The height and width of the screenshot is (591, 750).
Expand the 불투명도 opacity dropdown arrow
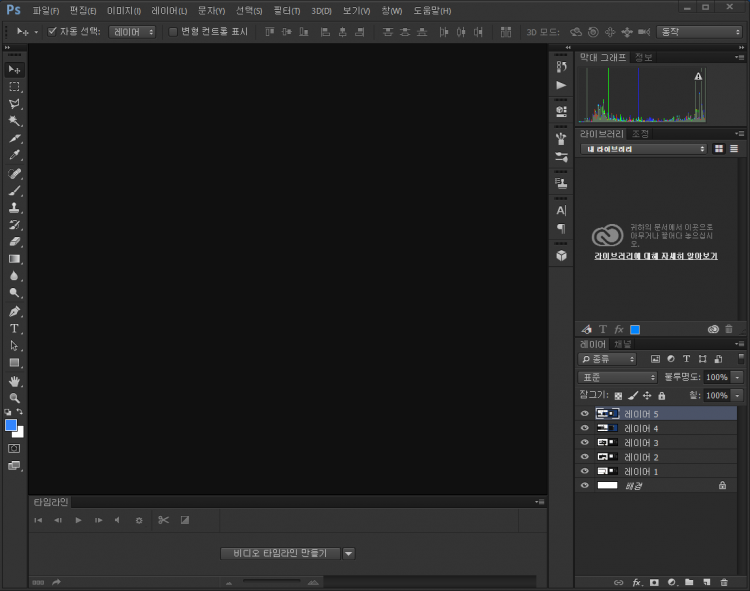pos(737,377)
